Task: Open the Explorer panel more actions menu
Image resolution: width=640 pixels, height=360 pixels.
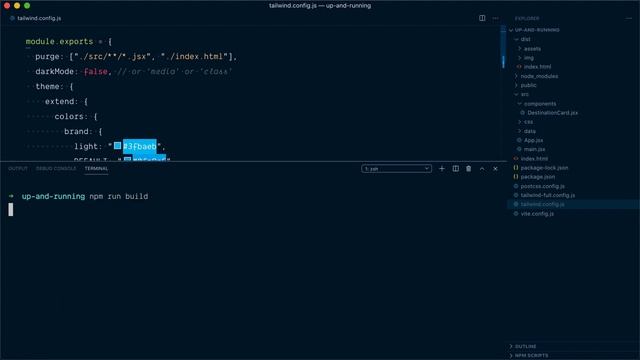Action: 629,18
